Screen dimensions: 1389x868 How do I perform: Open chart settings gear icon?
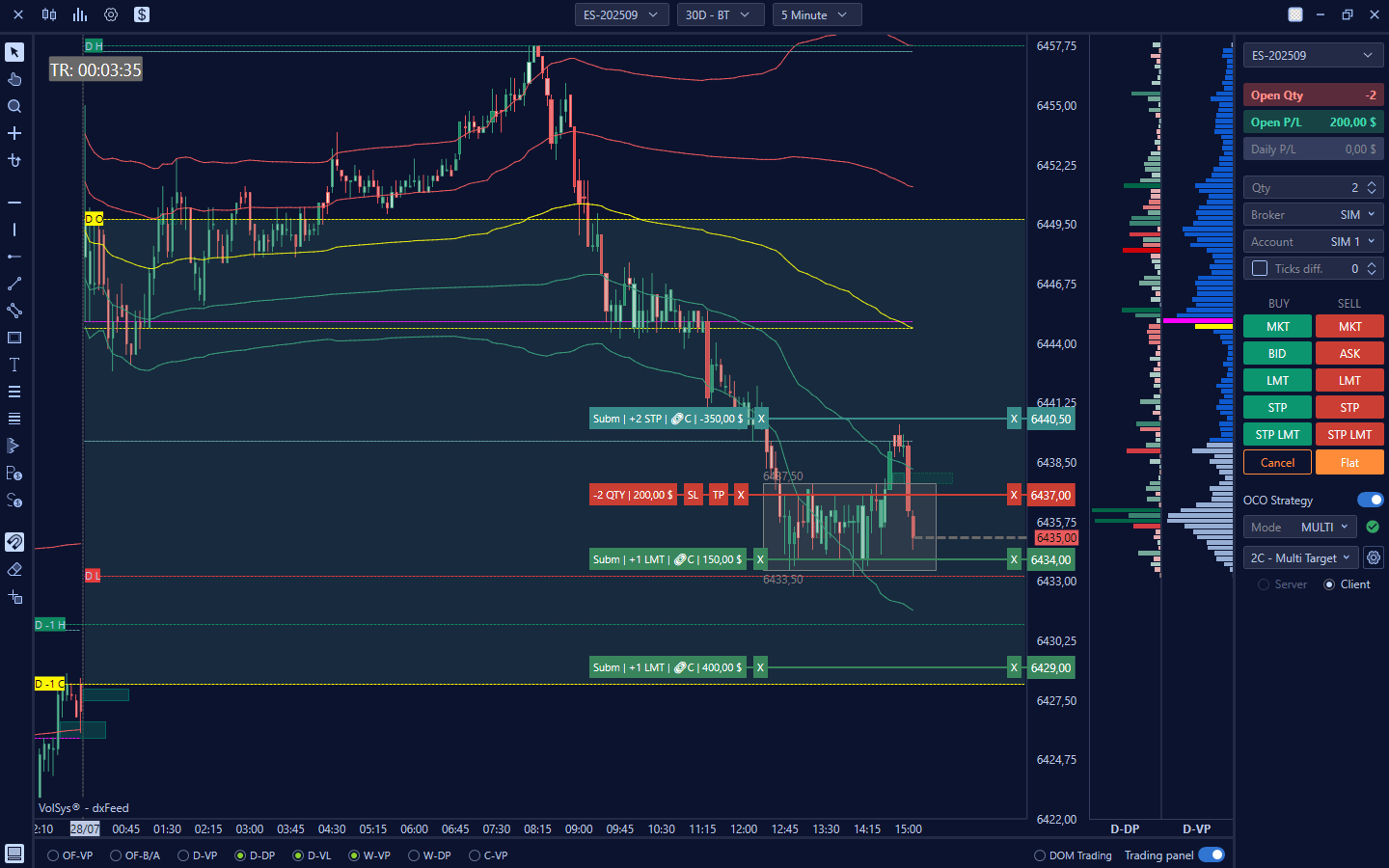111,14
